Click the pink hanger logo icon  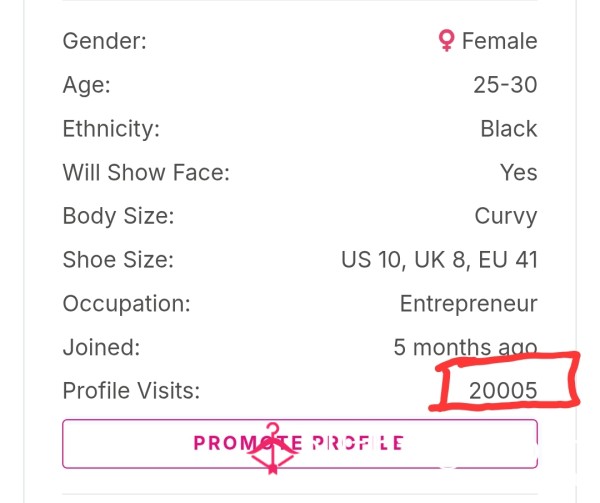pos(272,448)
